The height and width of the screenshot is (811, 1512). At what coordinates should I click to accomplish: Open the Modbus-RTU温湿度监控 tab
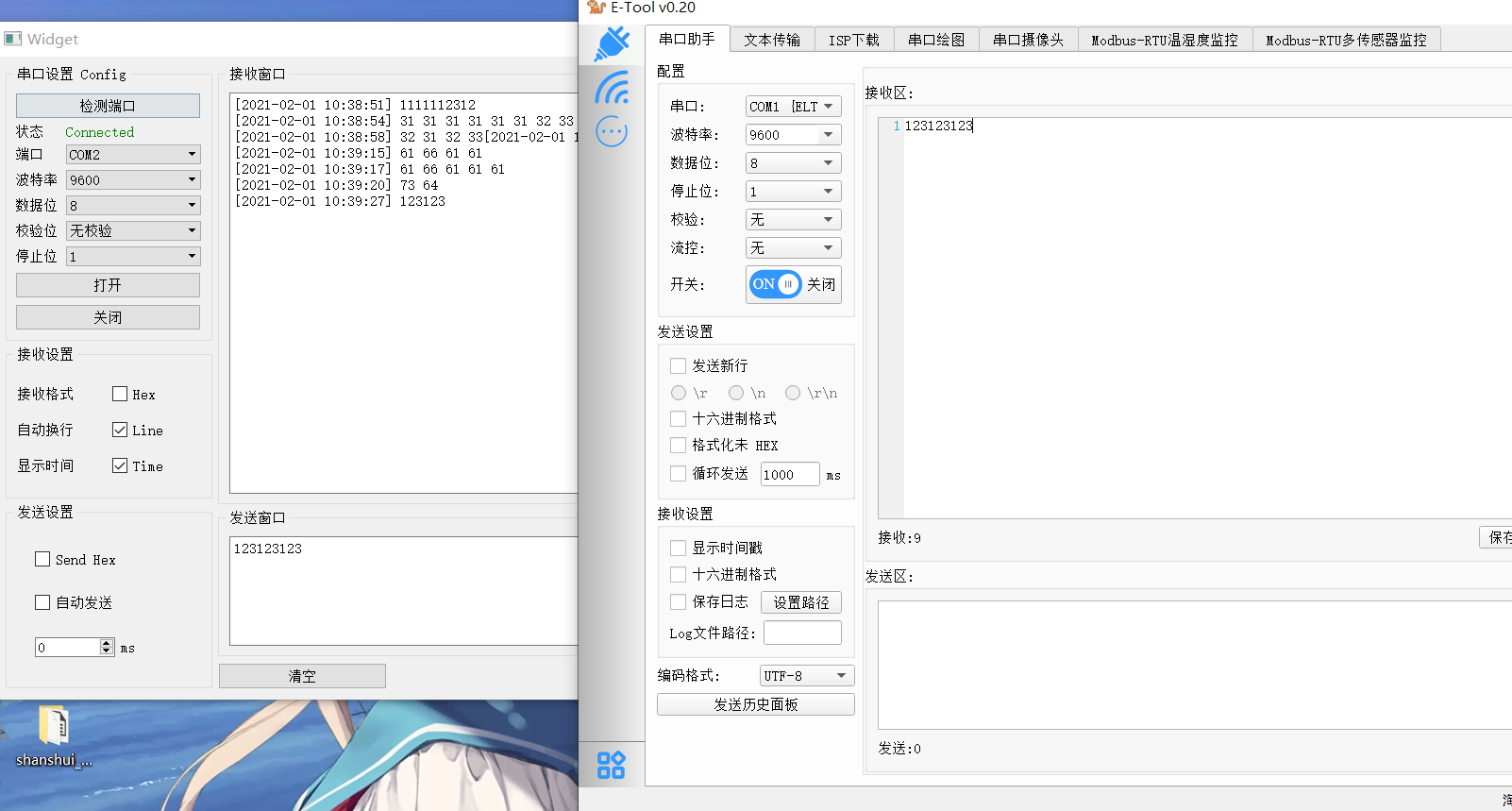pyautogui.click(x=1165, y=40)
